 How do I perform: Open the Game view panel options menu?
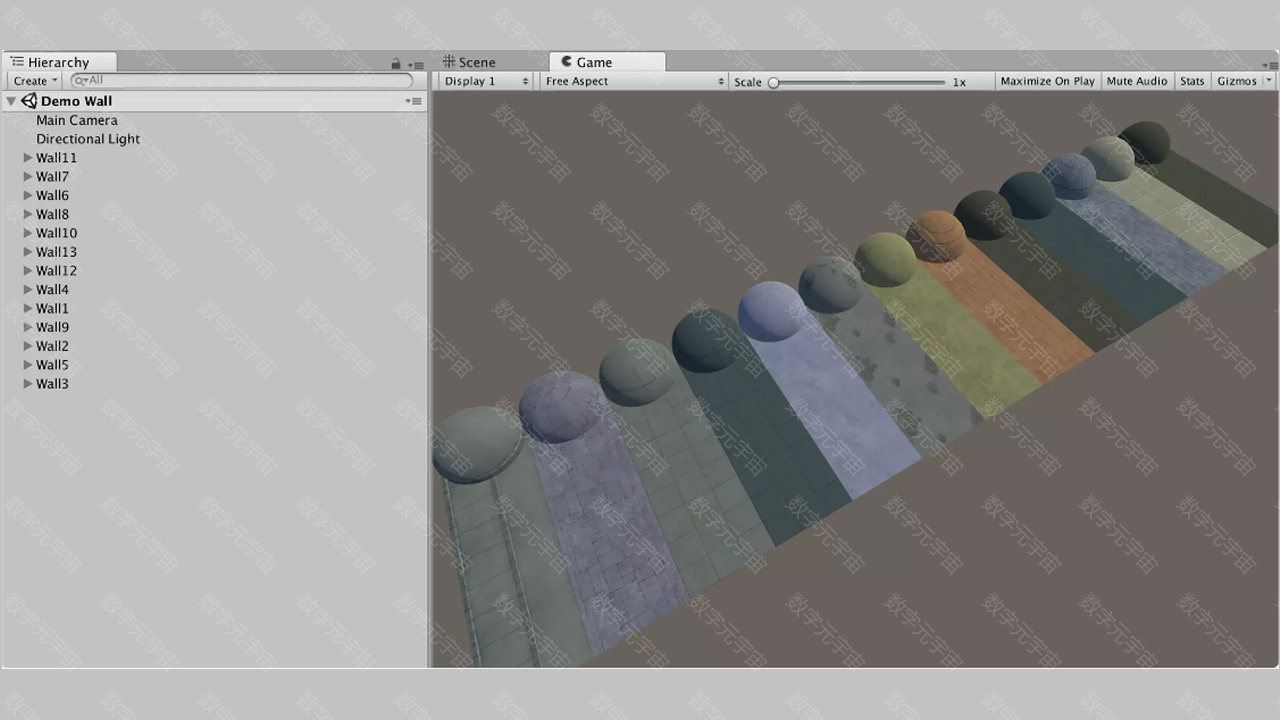pos(1268,64)
